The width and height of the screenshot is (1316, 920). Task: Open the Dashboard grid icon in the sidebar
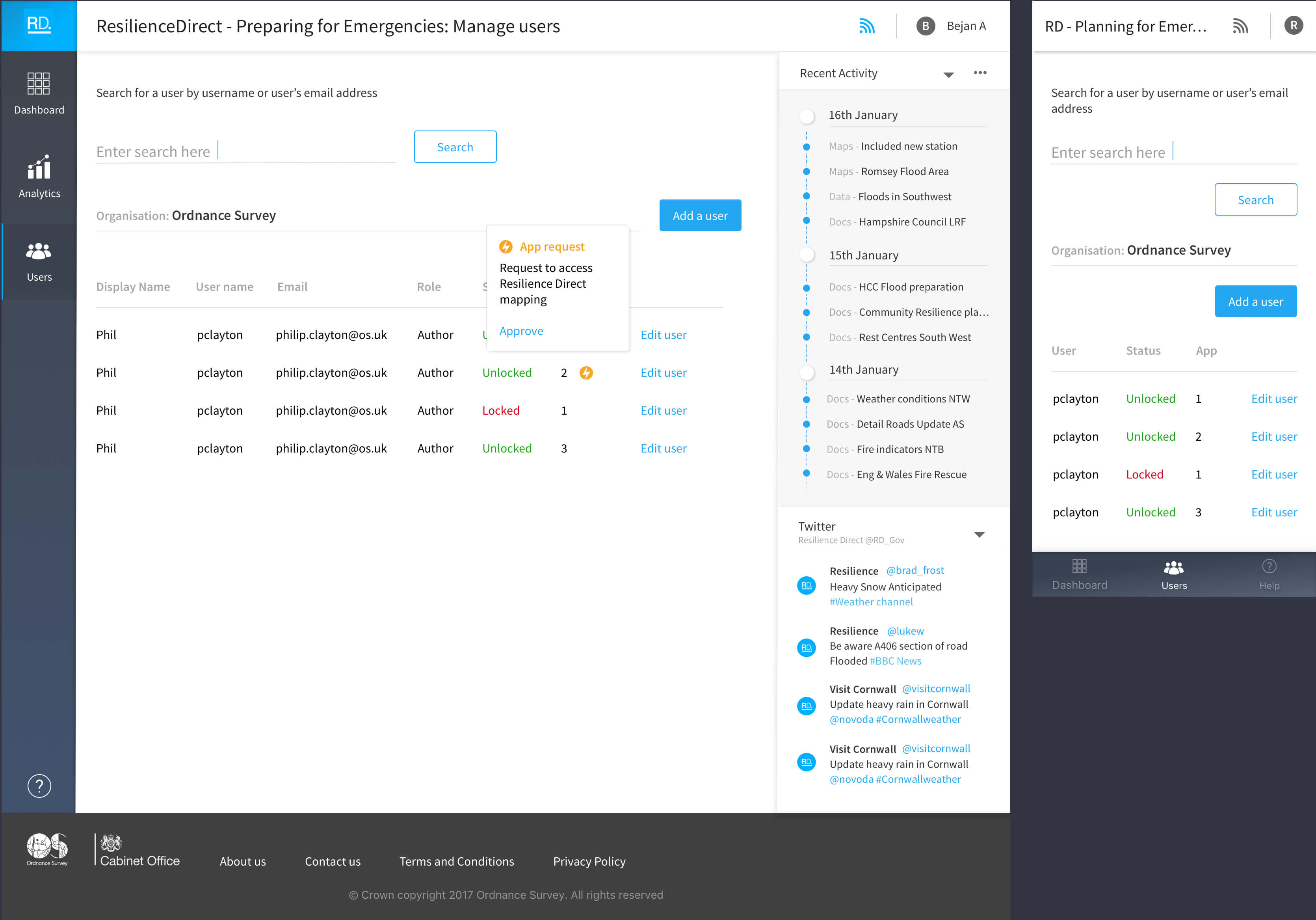[x=39, y=84]
